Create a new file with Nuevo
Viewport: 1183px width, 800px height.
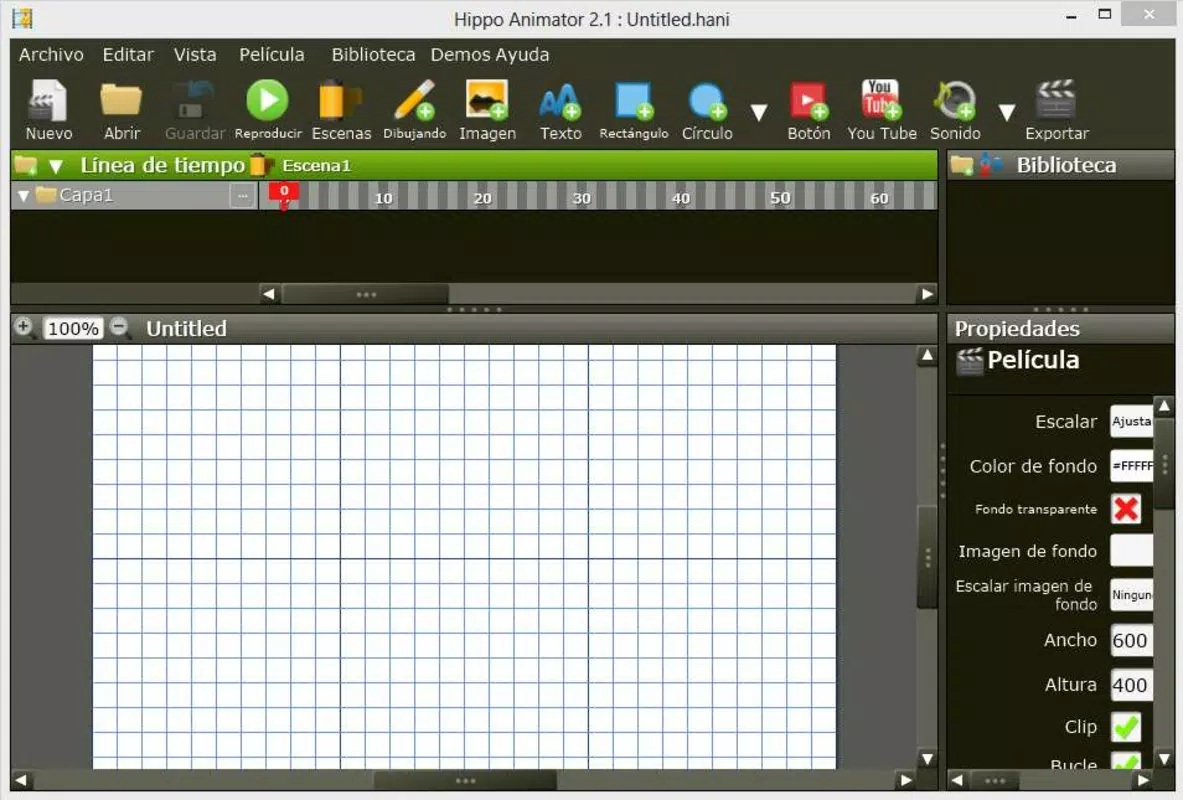[x=48, y=109]
